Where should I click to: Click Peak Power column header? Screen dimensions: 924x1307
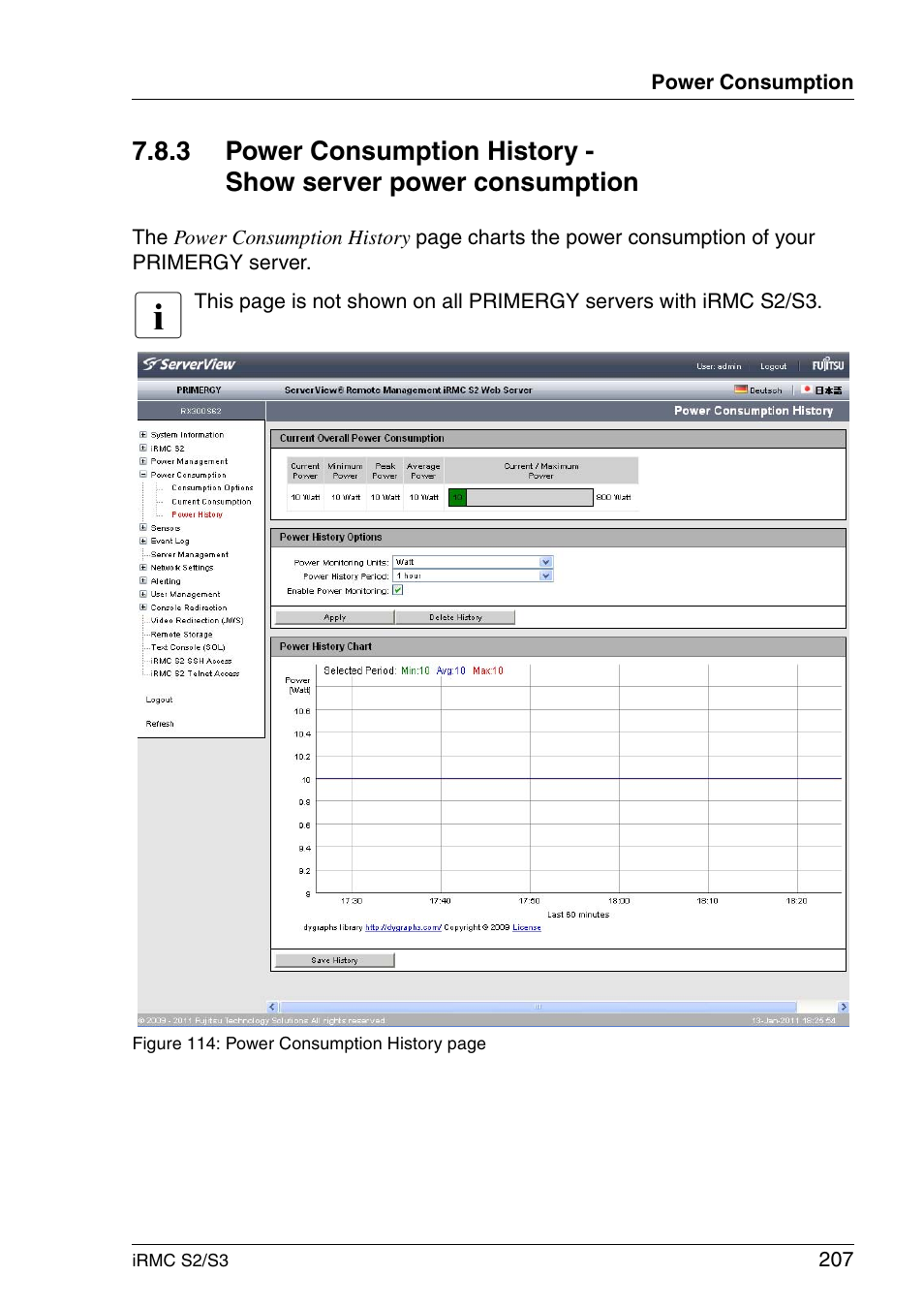point(385,471)
